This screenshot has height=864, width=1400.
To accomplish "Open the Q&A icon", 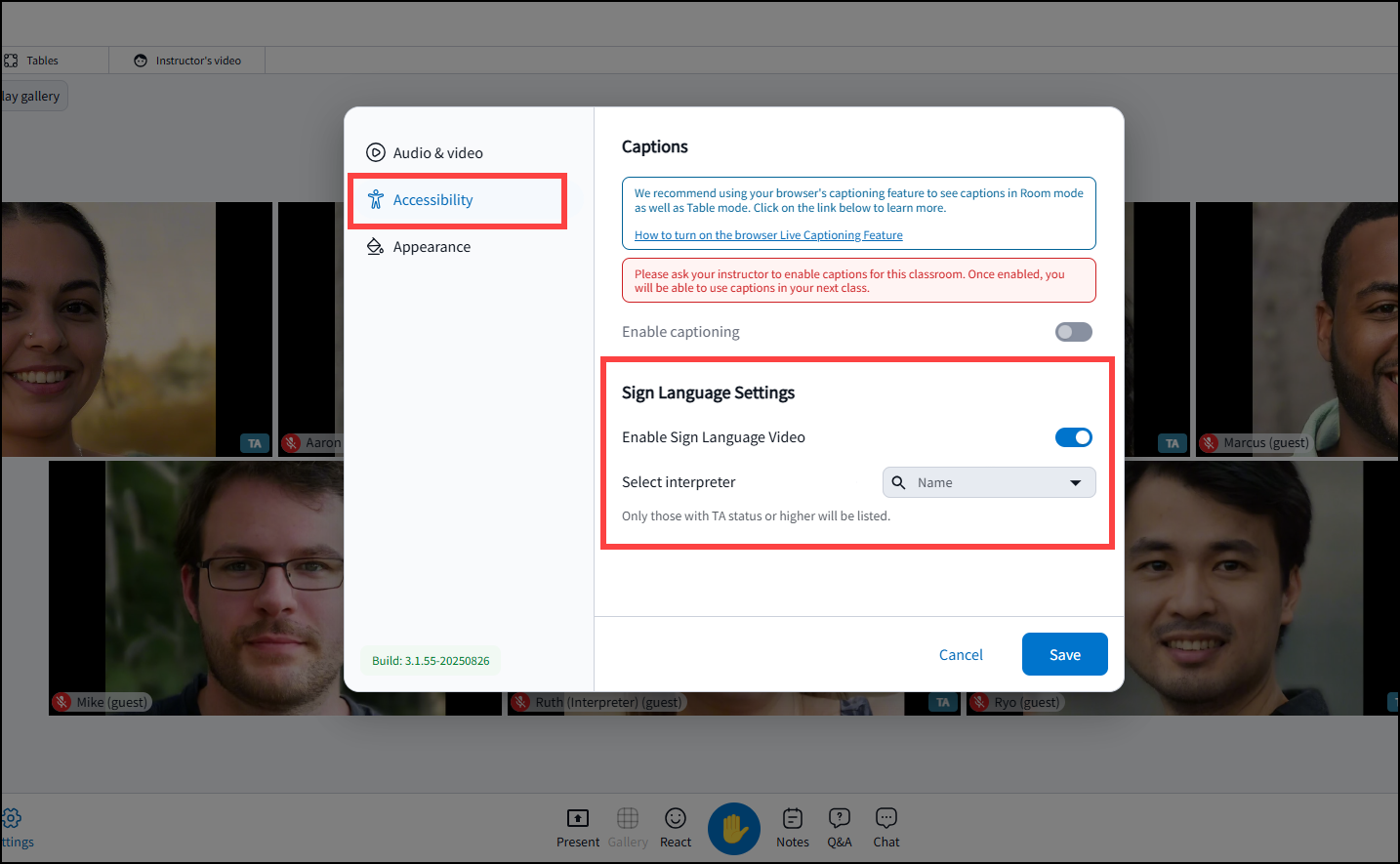I will click(x=840, y=818).
